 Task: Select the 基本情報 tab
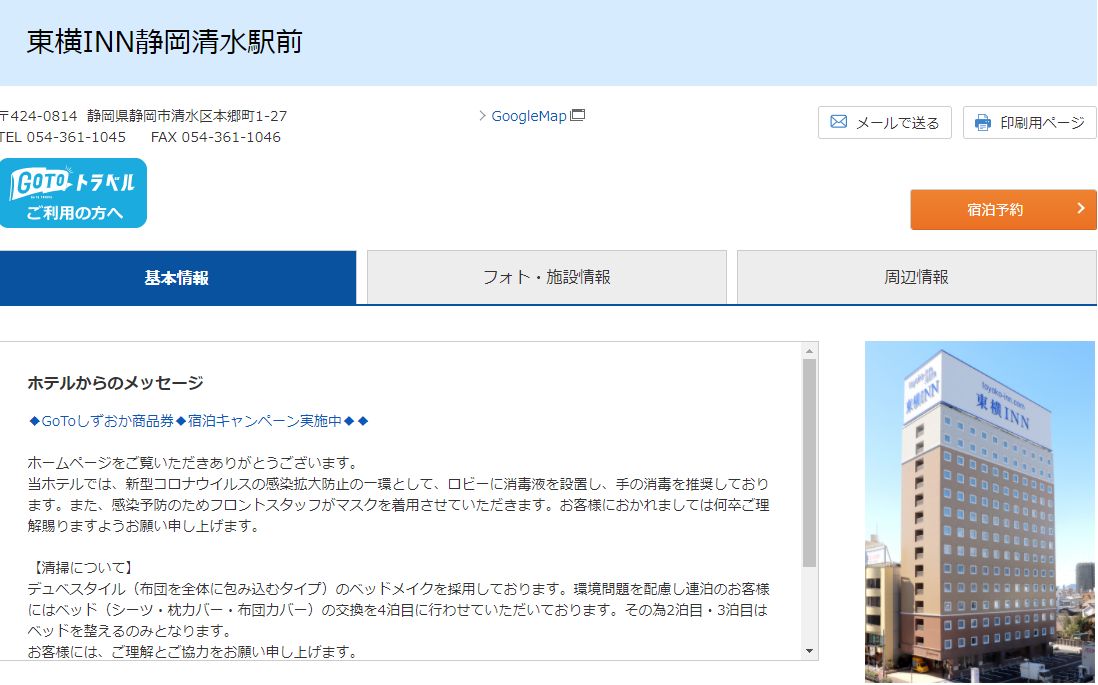[x=178, y=277]
